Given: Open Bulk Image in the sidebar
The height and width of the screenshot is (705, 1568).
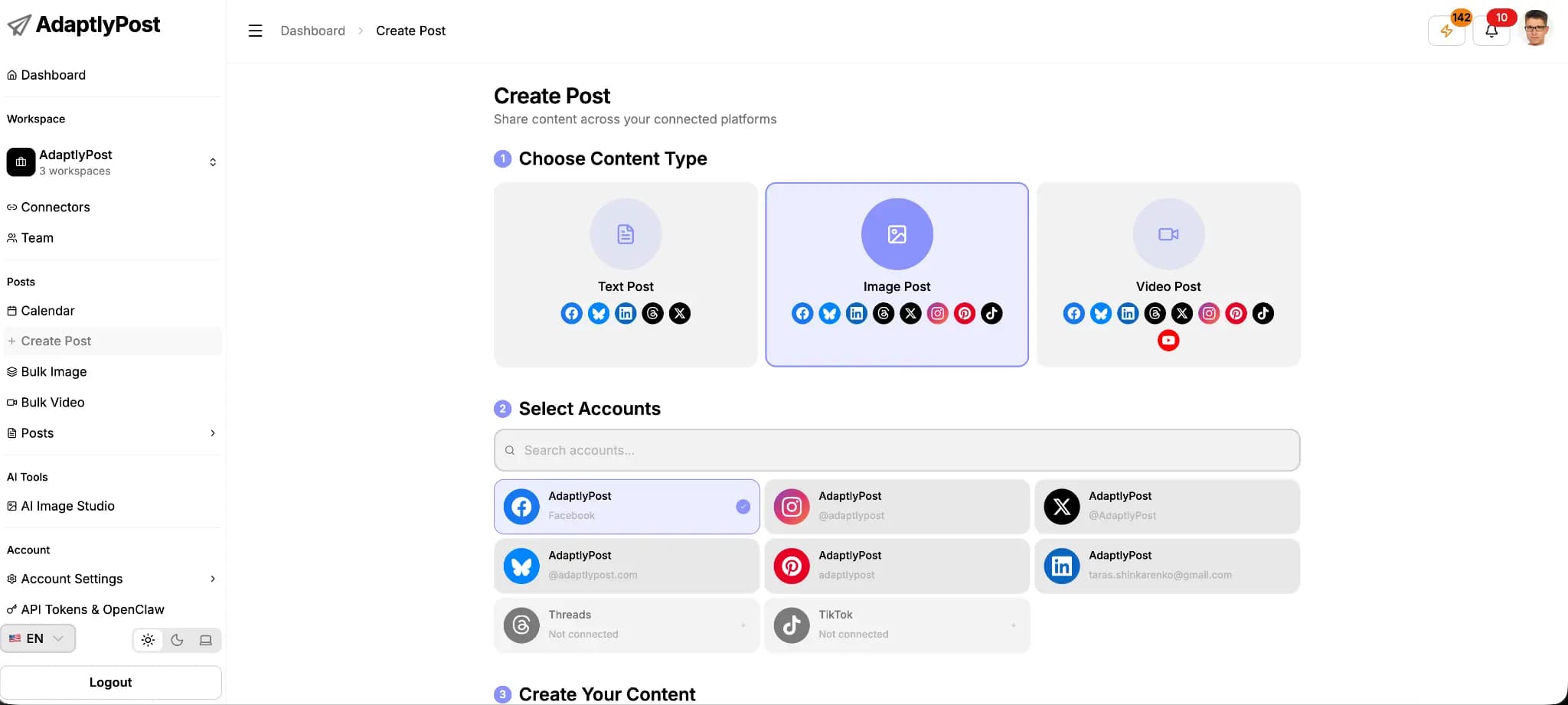Looking at the screenshot, I should (x=113, y=372).
